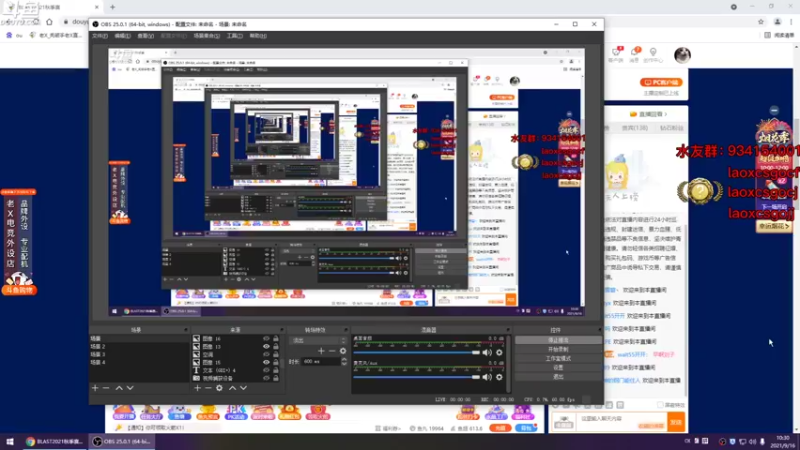The image size is (800, 450).
Task: Expand 福利券 arrow below the stream
Action: click(399, 429)
